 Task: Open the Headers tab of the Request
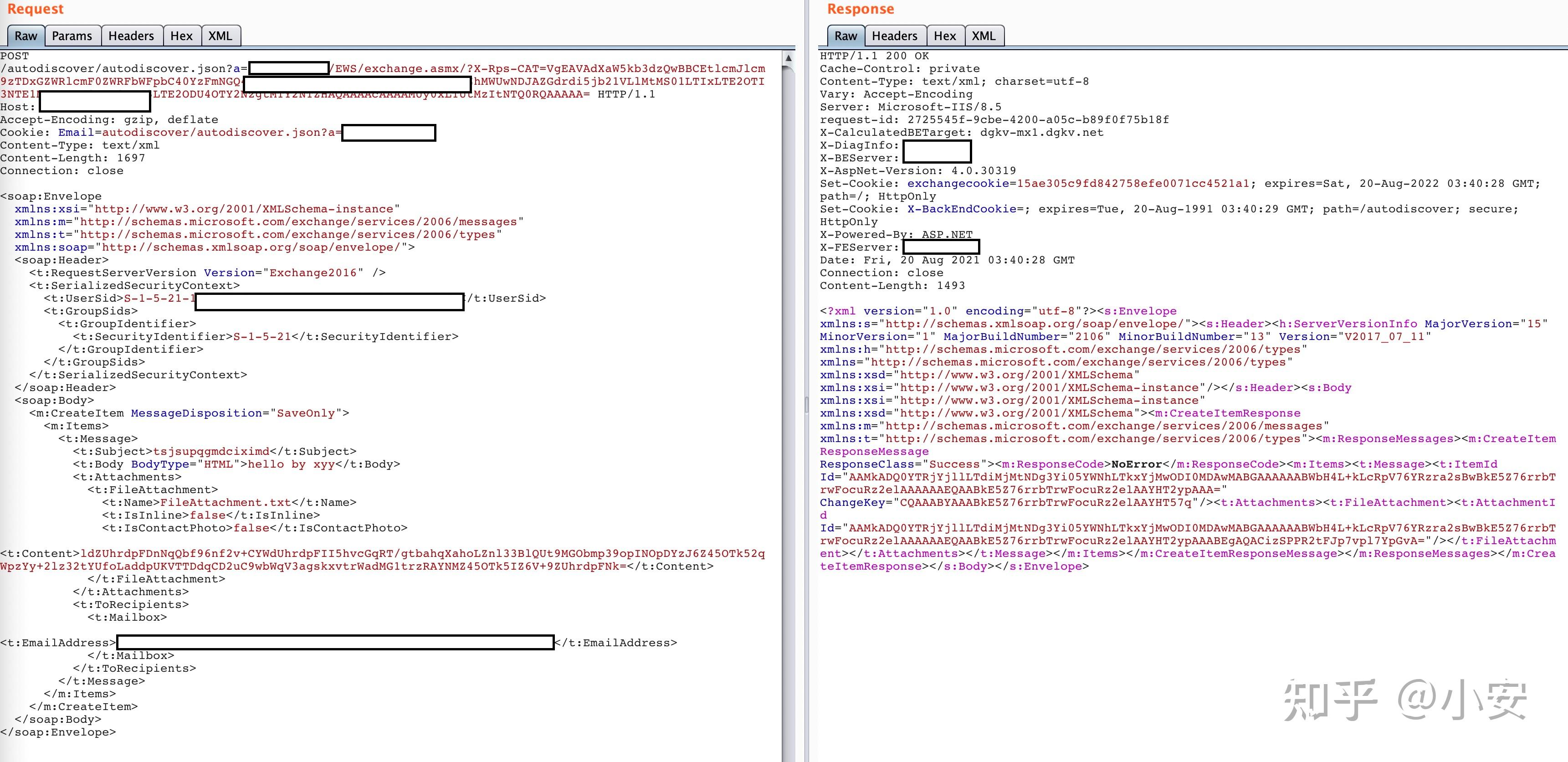click(x=132, y=36)
